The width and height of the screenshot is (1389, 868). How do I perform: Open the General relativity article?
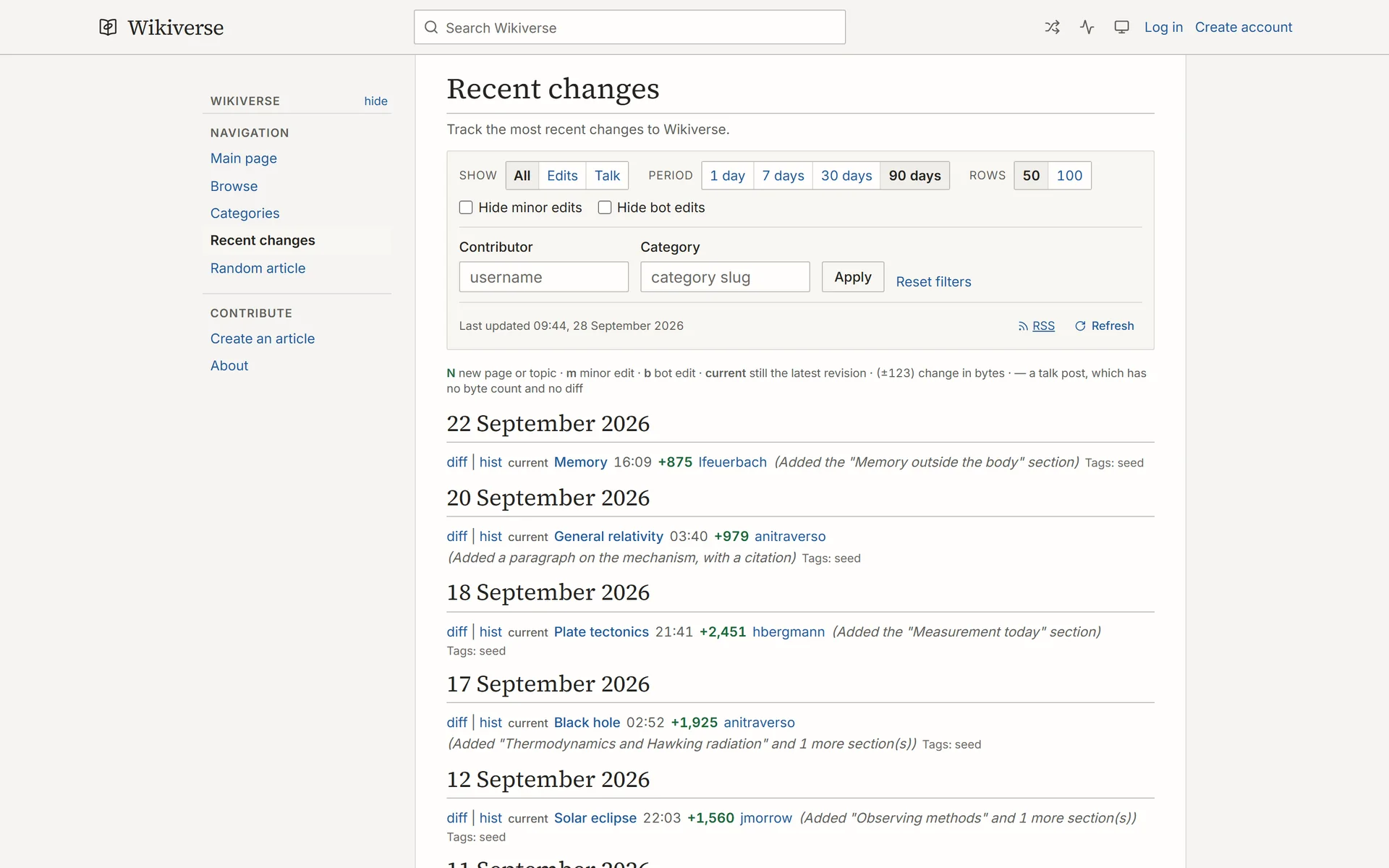tap(608, 537)
